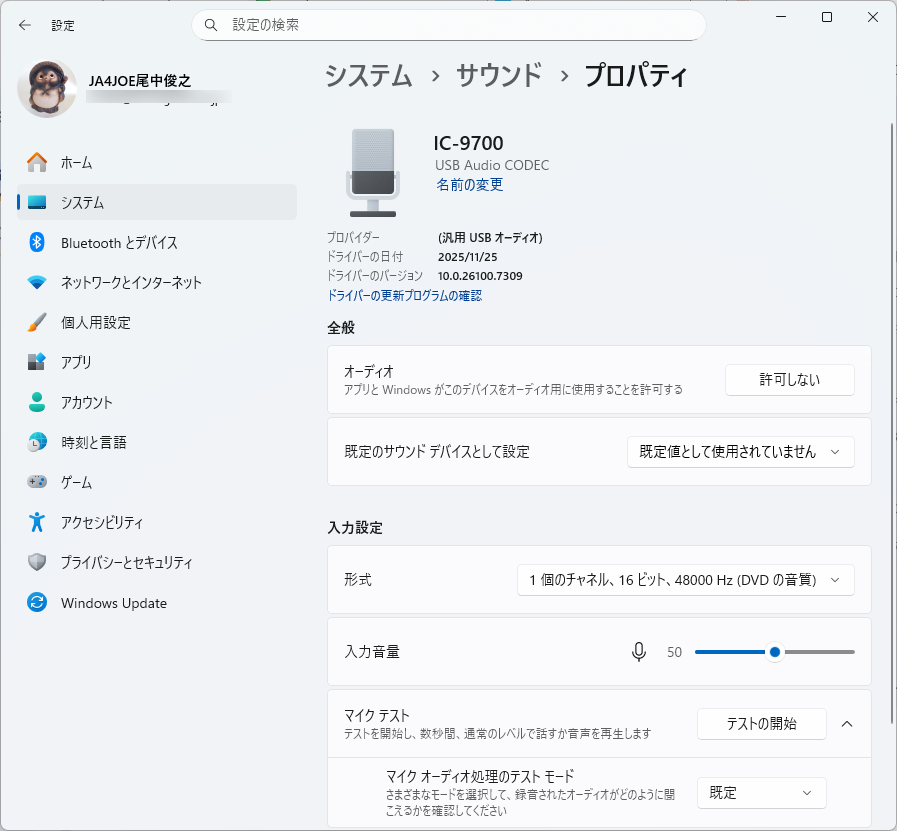
Task: Click the Bluetooth icon in sidebar
Action: point(37,242)
